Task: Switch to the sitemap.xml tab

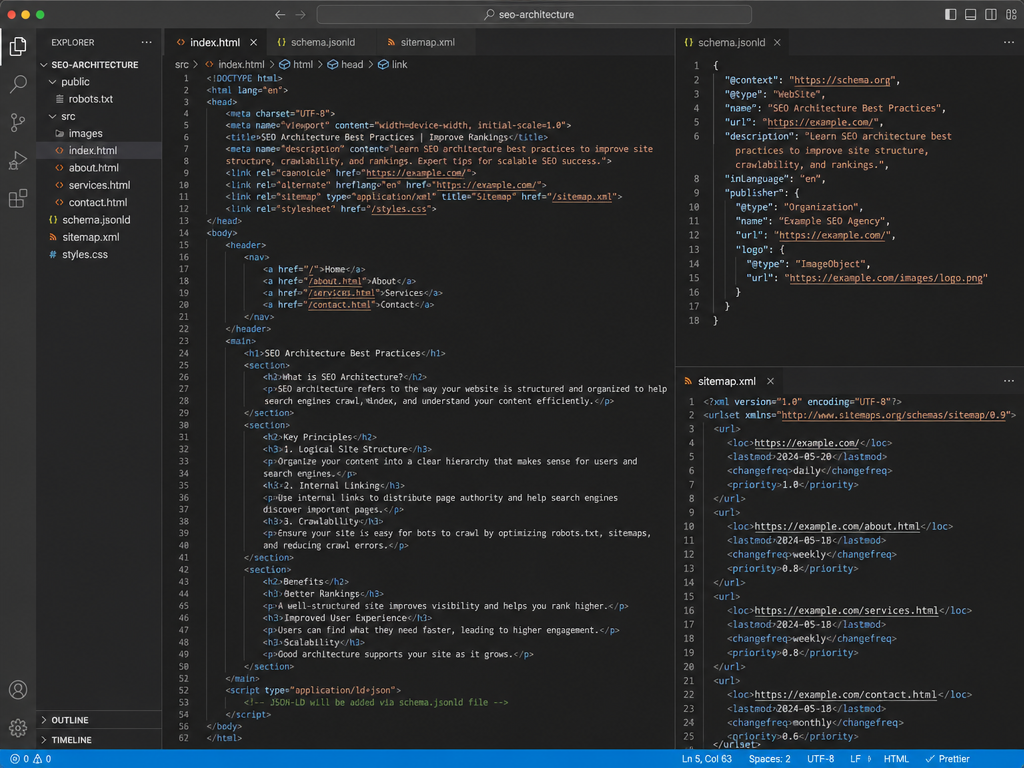Action: point(421,42)
